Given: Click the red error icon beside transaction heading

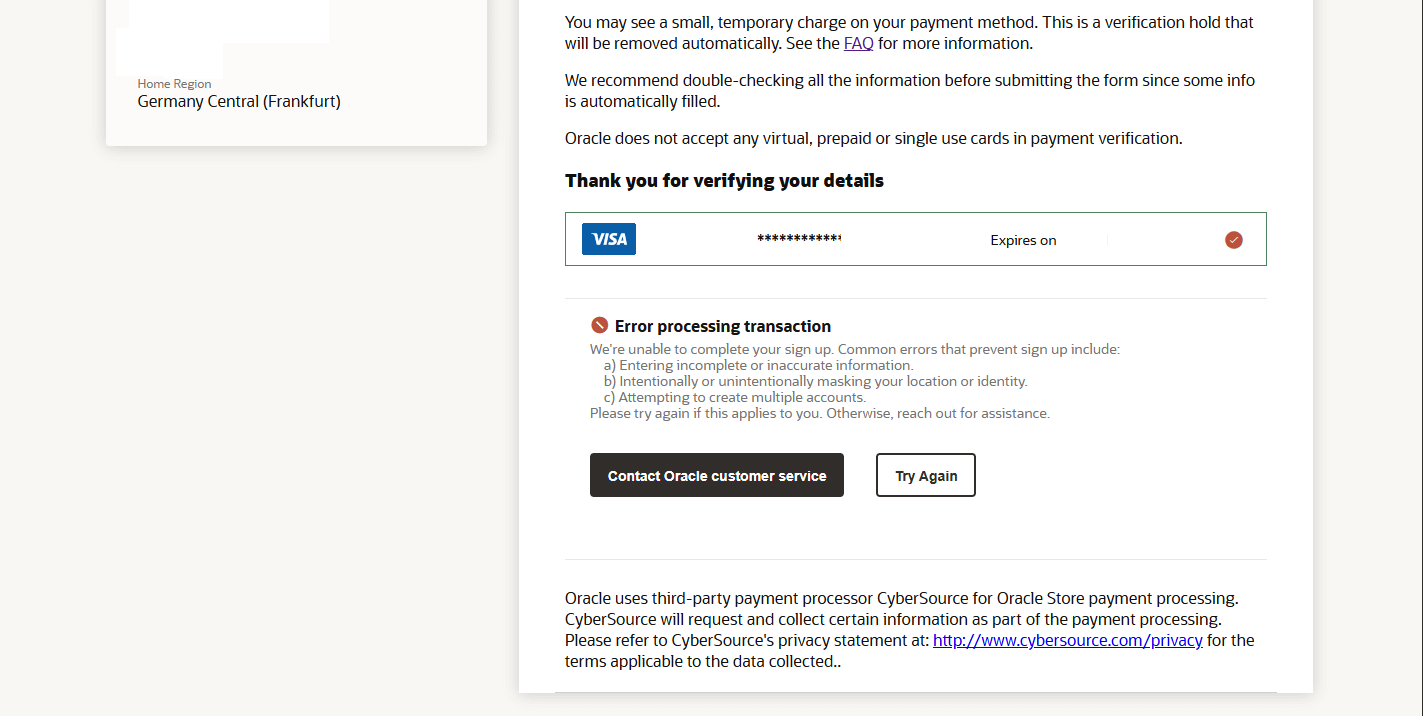Looking at the screenshot, I should (600, 325).
